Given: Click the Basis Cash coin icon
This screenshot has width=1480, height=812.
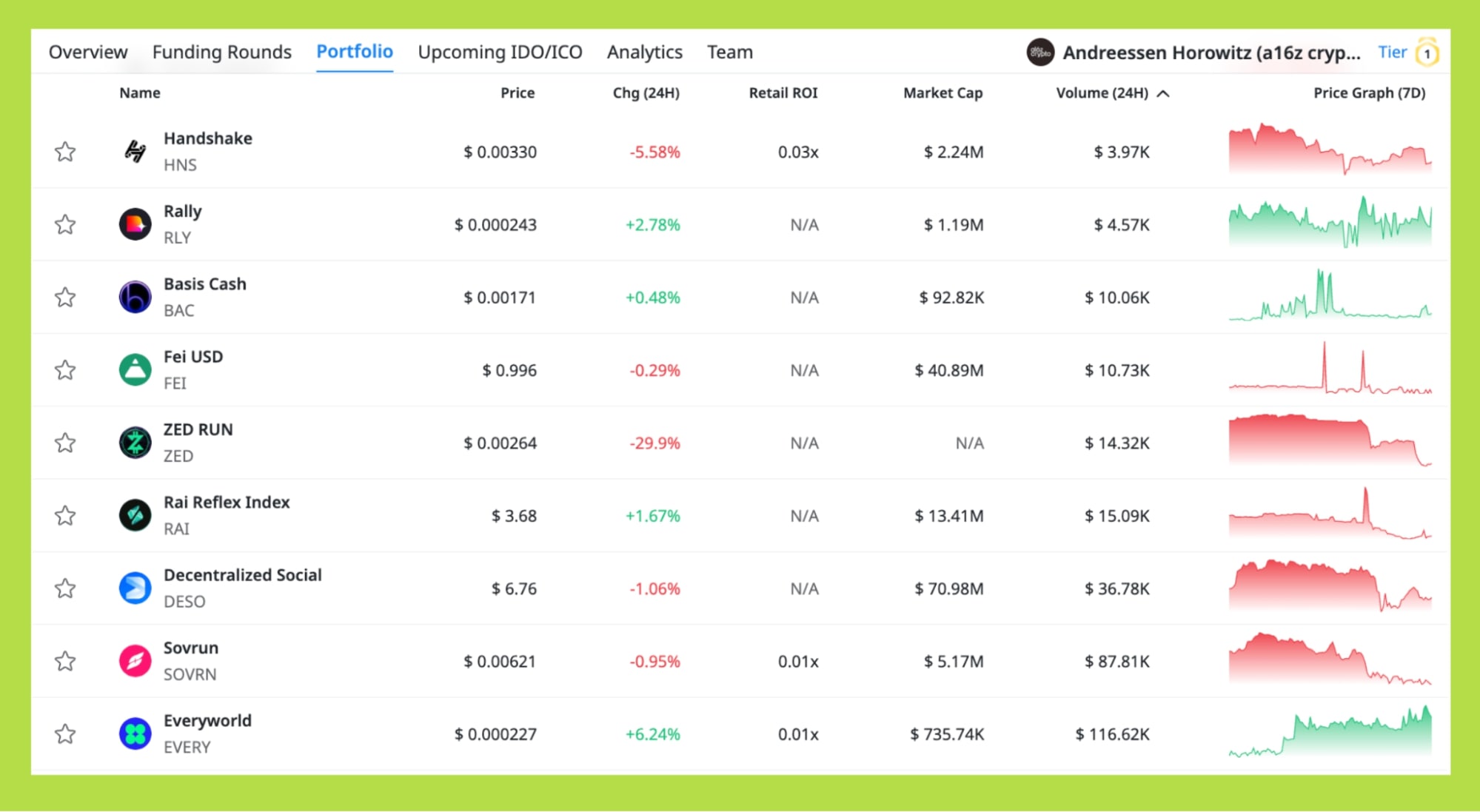Looking at the screenshot, I should [135, 297].
